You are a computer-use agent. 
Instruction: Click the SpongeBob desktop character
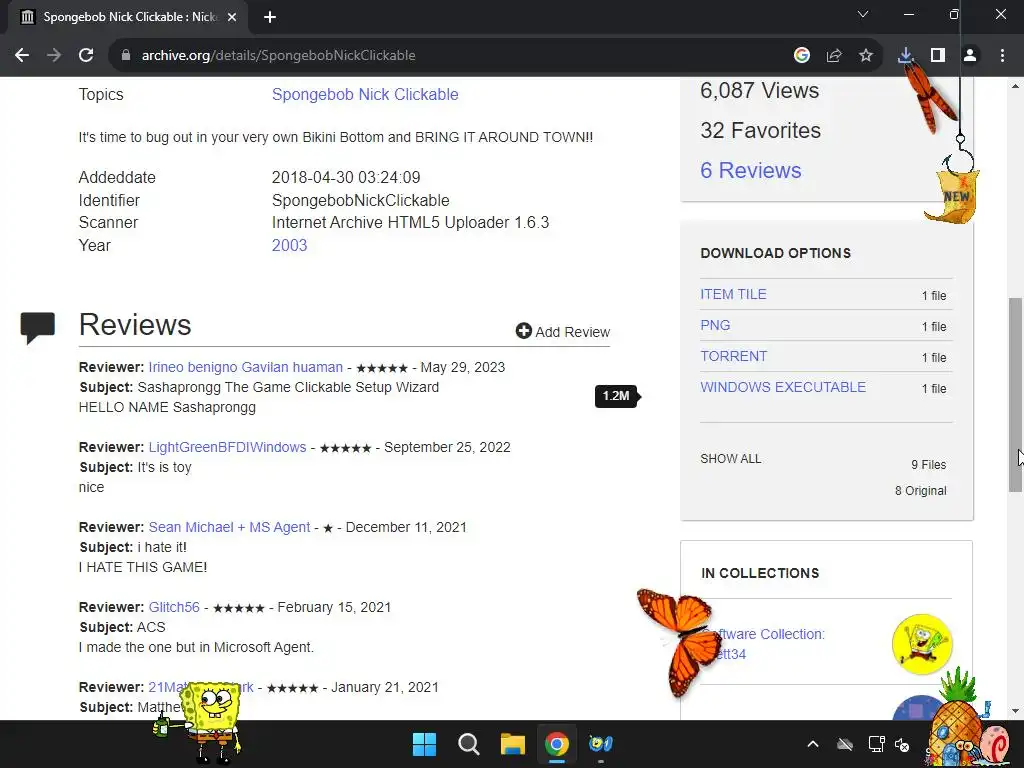point(208,722)
